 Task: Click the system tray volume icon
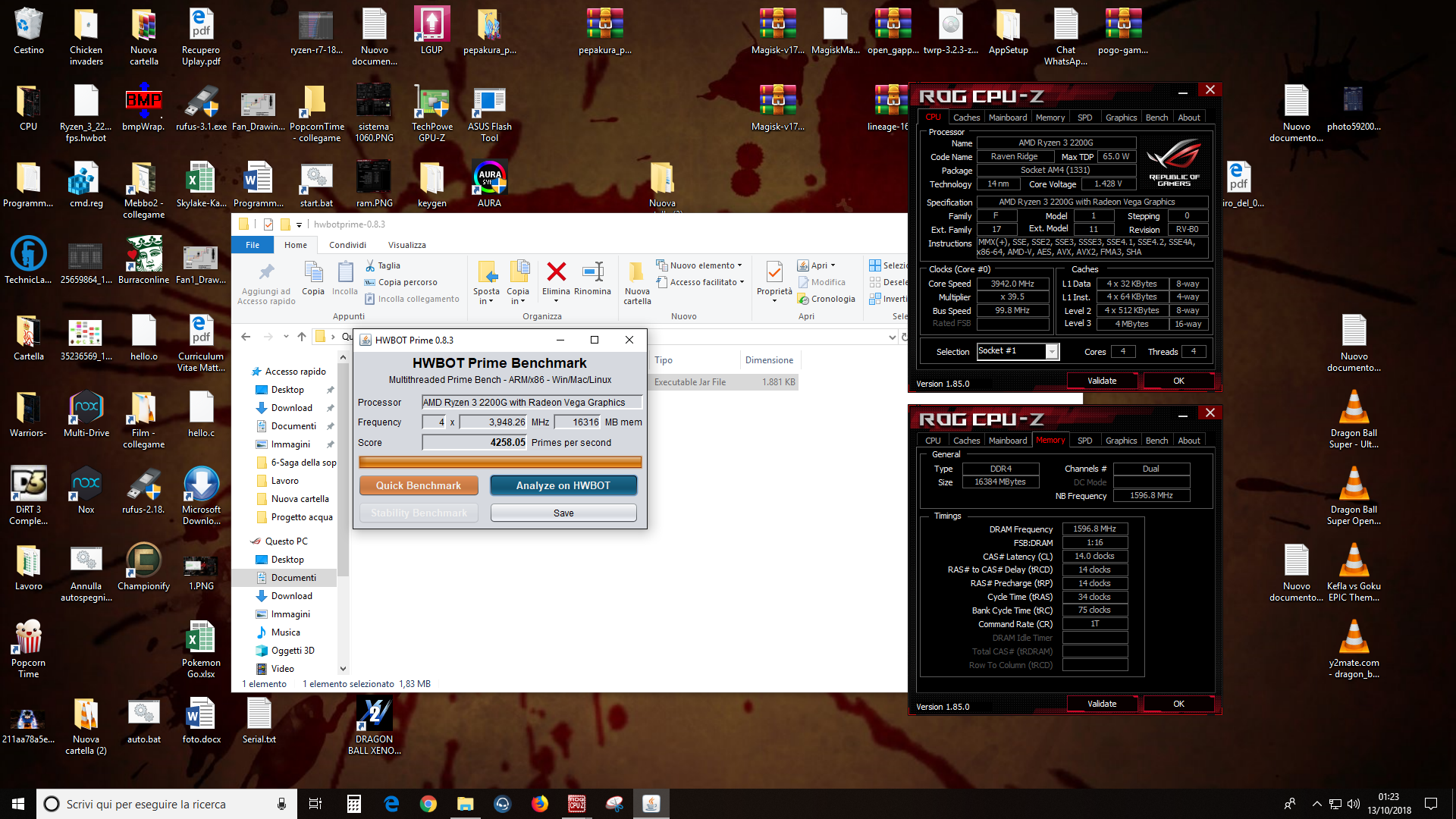1354,804
